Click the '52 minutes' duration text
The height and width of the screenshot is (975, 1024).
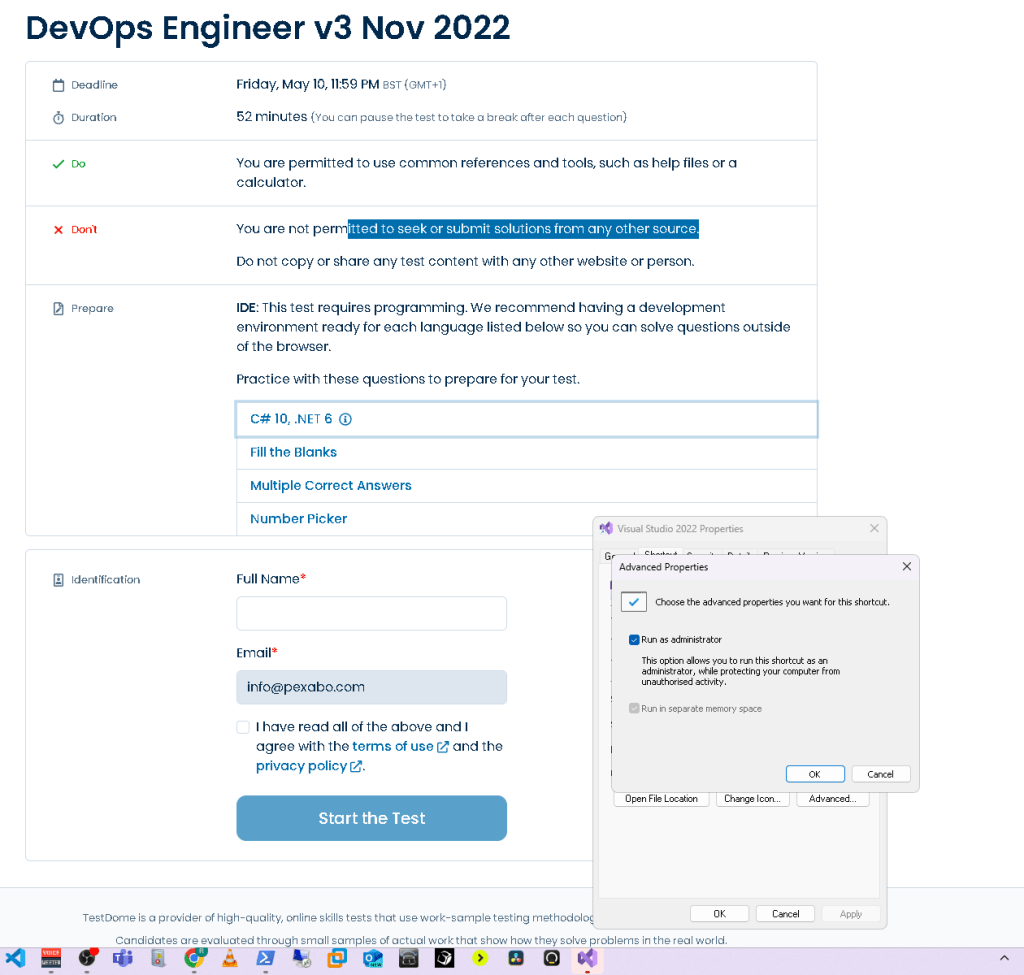pyautogui.click(x=272, y=116)
